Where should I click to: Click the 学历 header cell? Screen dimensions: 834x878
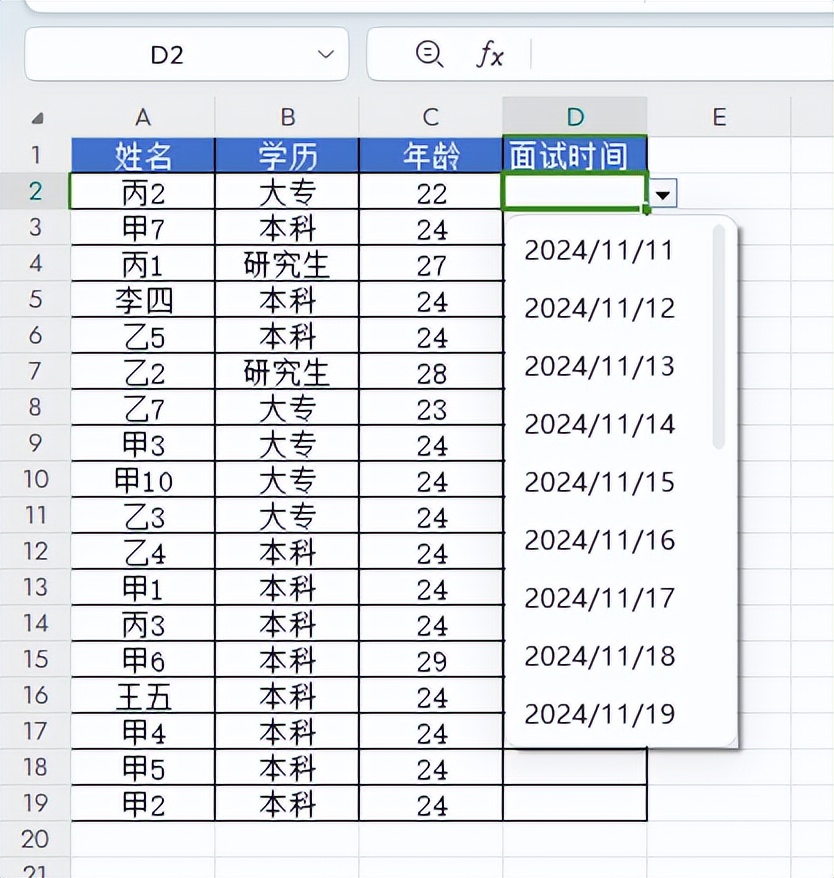pyautogui.click(x=287, y=155)
